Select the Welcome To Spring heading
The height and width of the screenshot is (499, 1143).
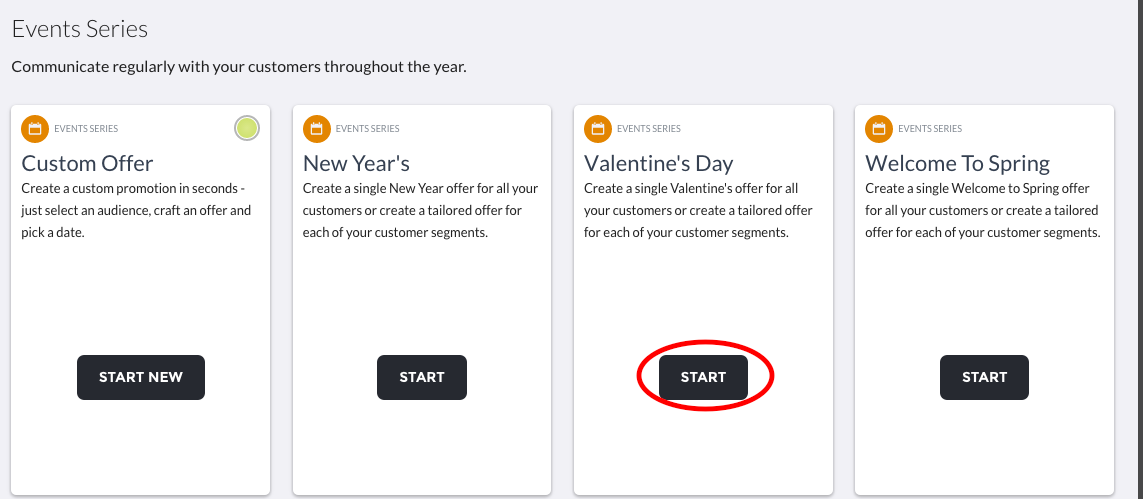tap(958, 163)
